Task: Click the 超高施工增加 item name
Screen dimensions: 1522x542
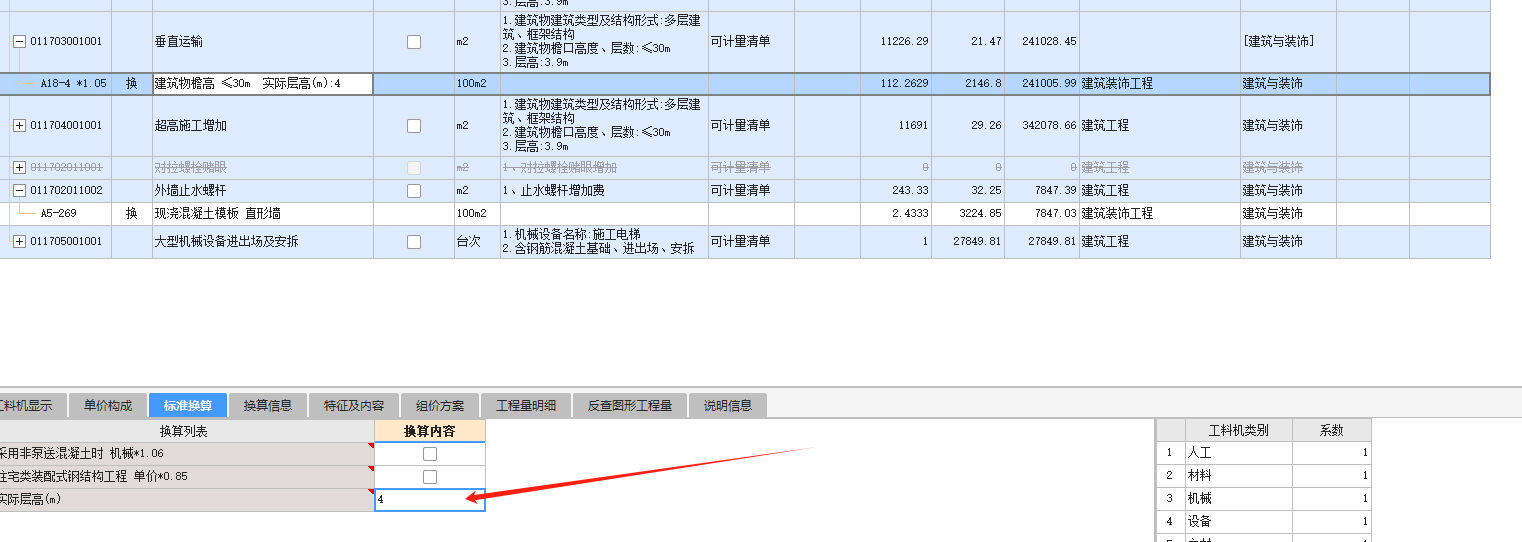Action: pos(191,126)
